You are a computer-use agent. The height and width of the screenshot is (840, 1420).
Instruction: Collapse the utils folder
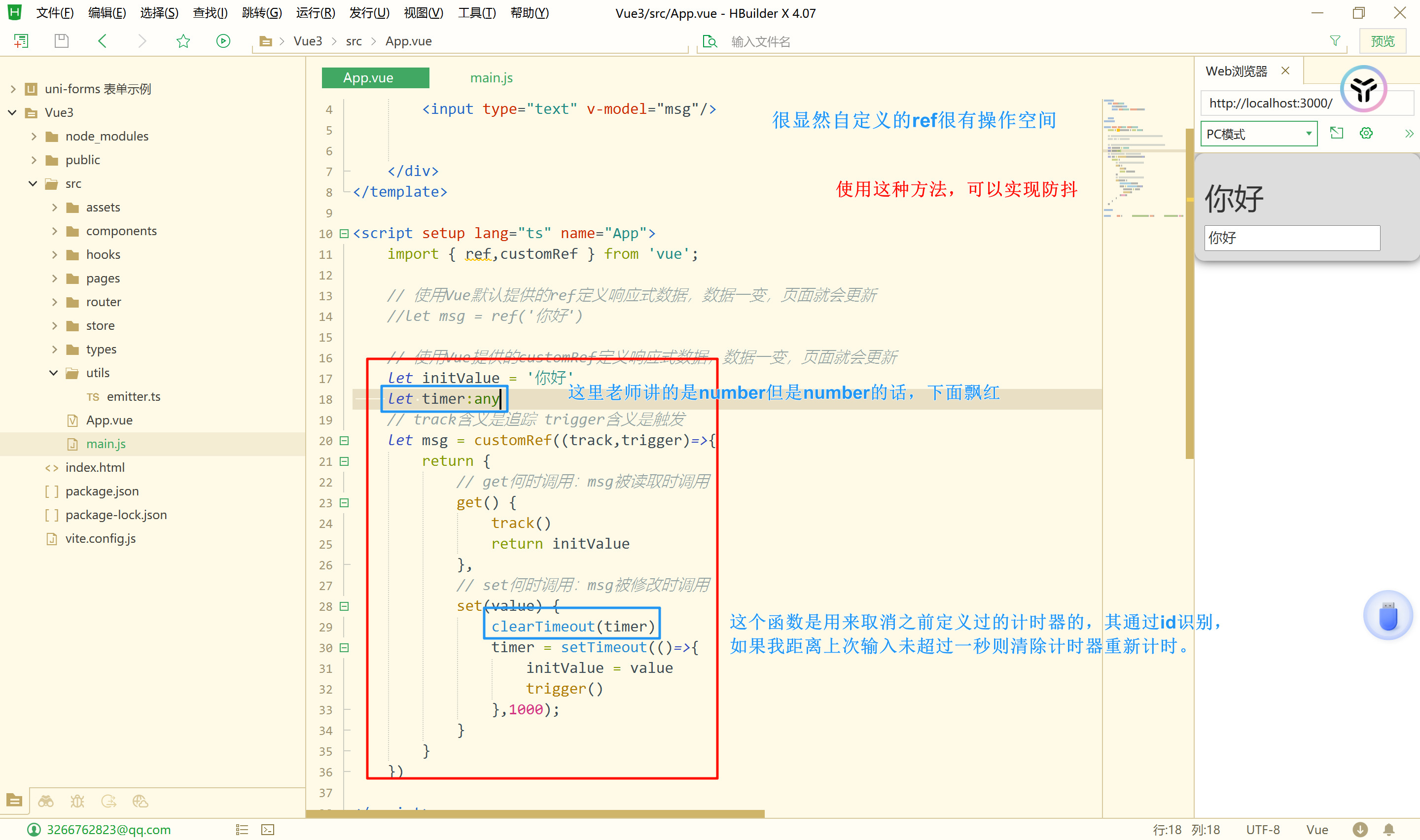click(x=54, y=373)
